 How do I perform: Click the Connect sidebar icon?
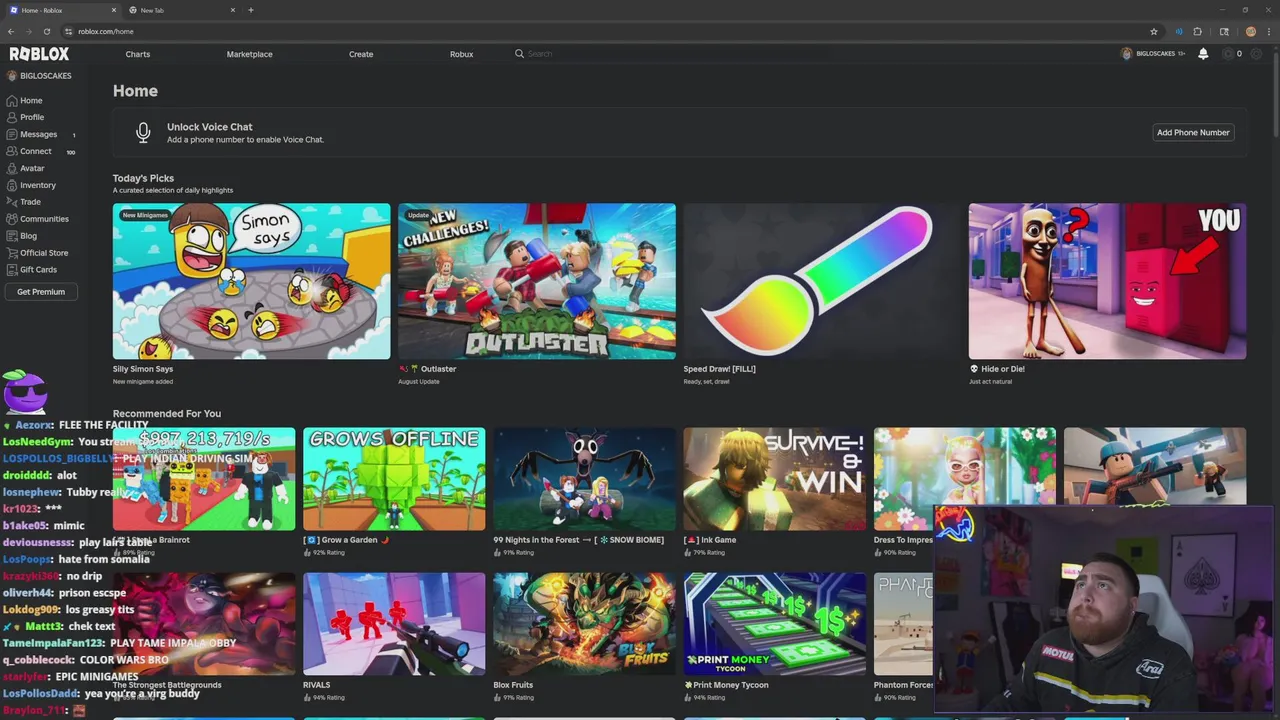pos(11,151)
